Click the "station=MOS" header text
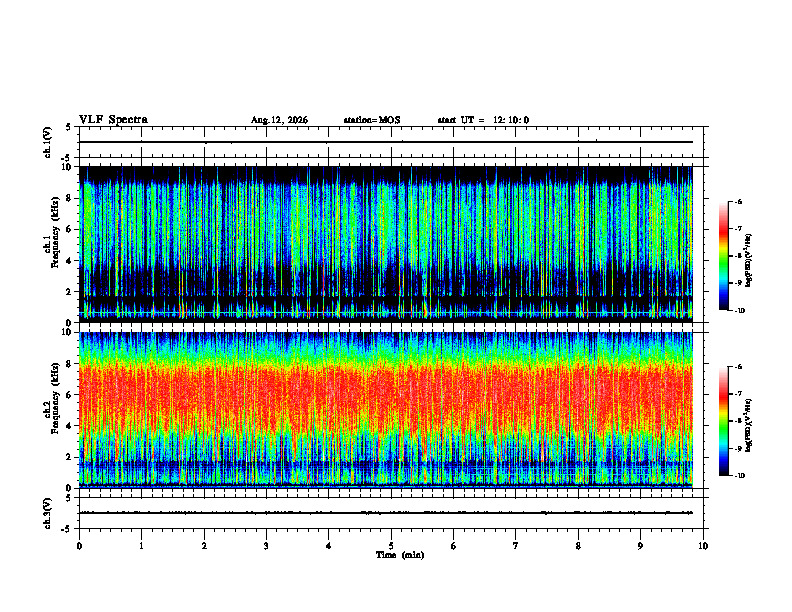The width and height of the screenshot is (792, 612). coord(372,120)
